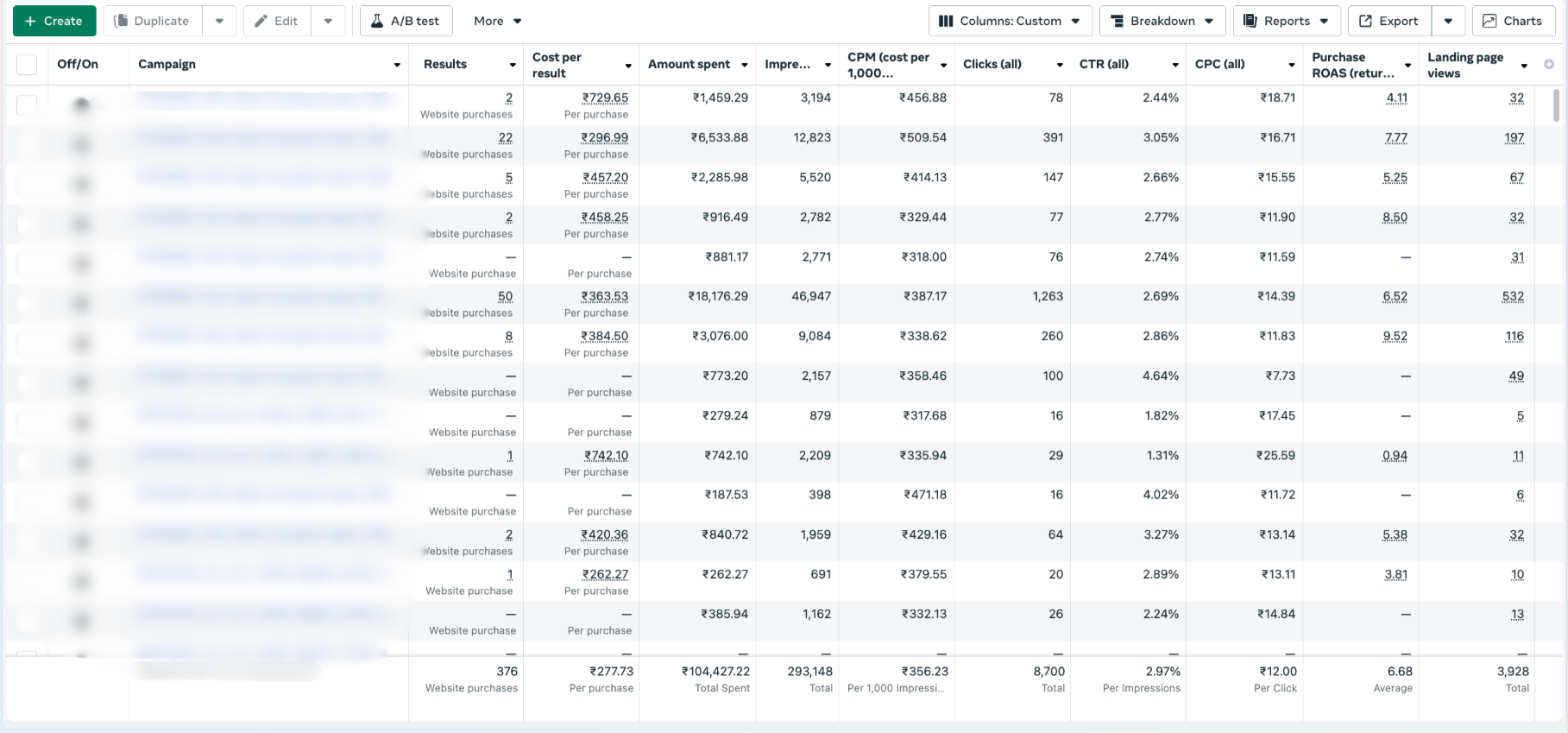This screenshot has width=1568, height=733.
Task: Open the Reports dropdown
Action: coord(1286,21)
